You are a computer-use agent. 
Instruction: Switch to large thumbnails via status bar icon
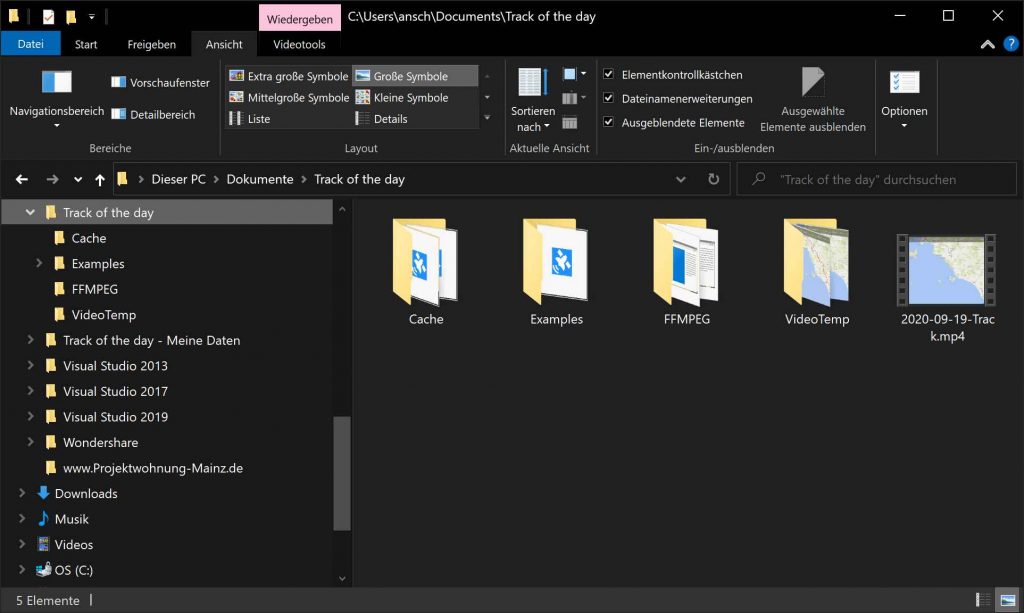tap(1006, 600)
